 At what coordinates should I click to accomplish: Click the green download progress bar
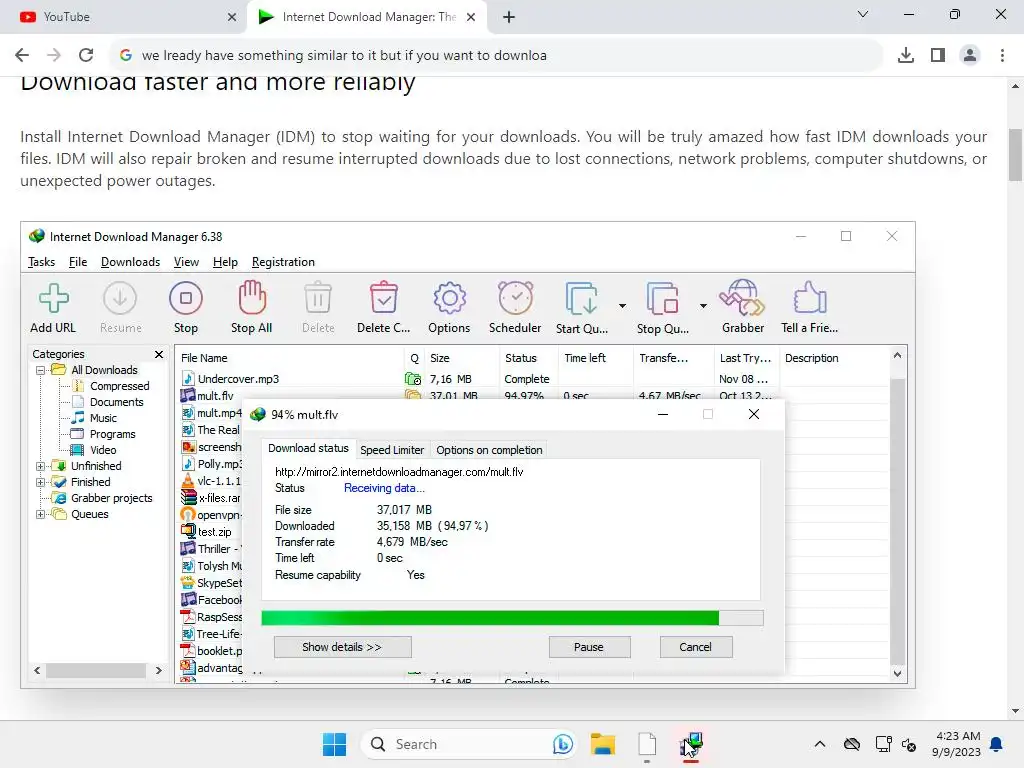click(512, 618)
